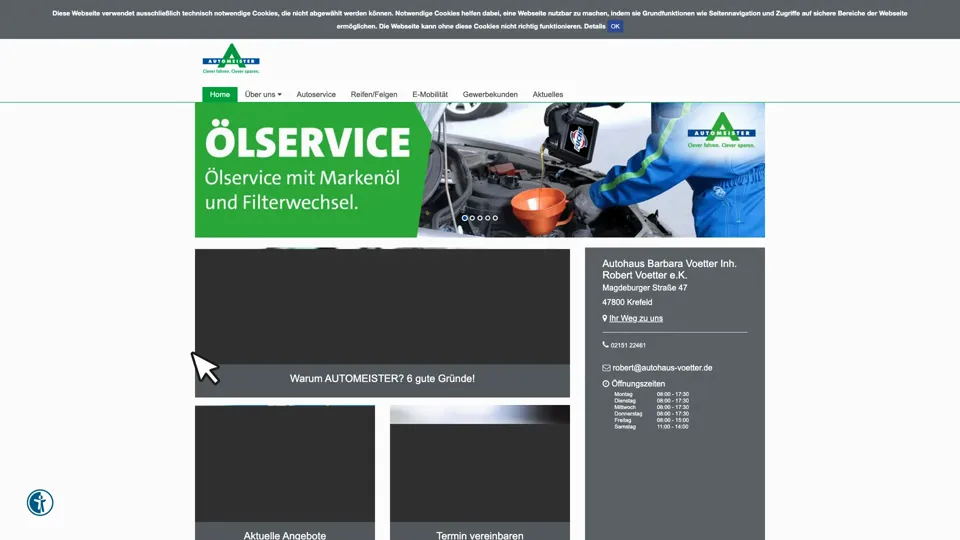
Task: Click the Magdeburger Straße 47 address line
Action: click(645, 288)
